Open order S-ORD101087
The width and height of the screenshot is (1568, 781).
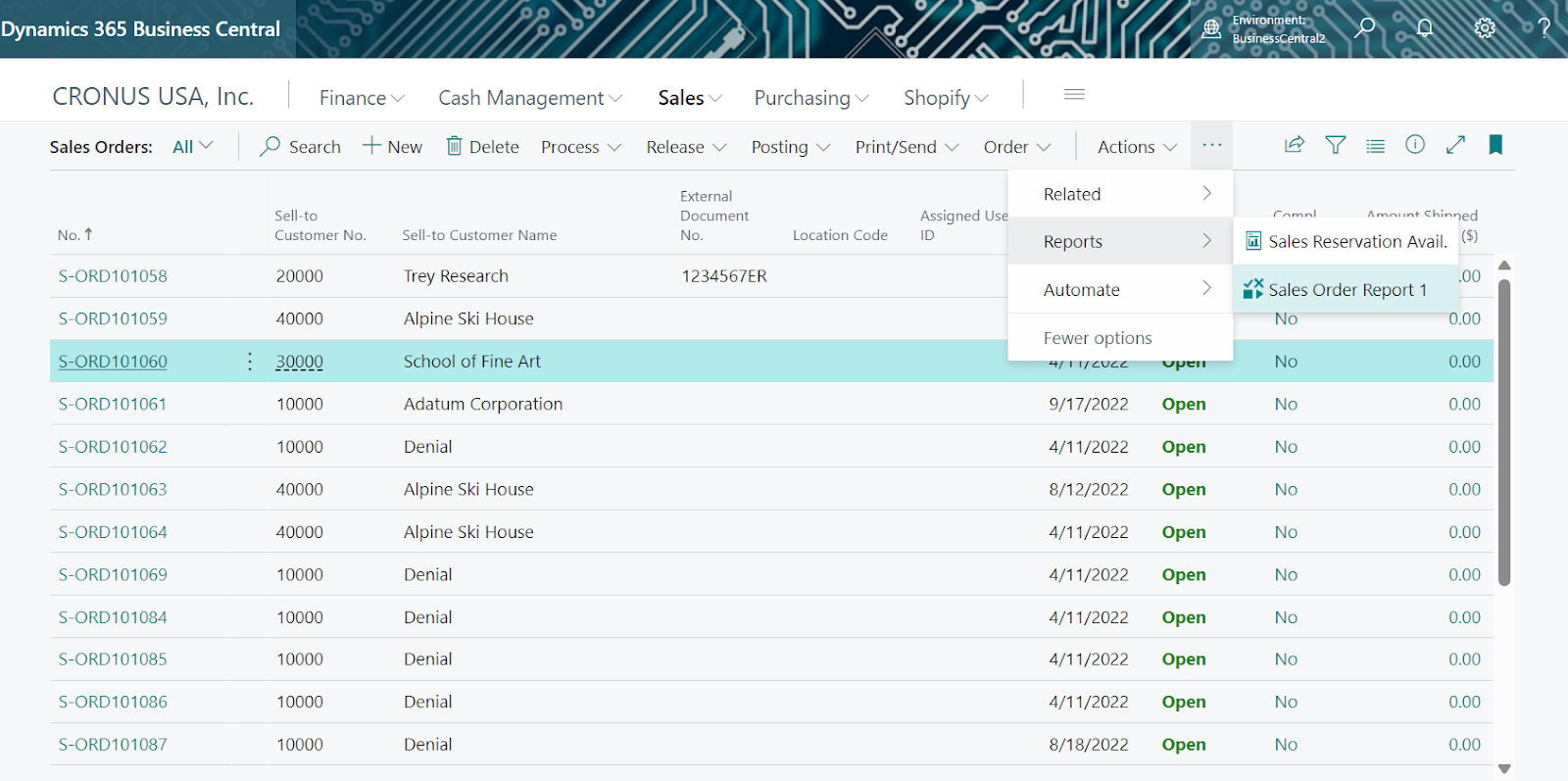(113, 745)
